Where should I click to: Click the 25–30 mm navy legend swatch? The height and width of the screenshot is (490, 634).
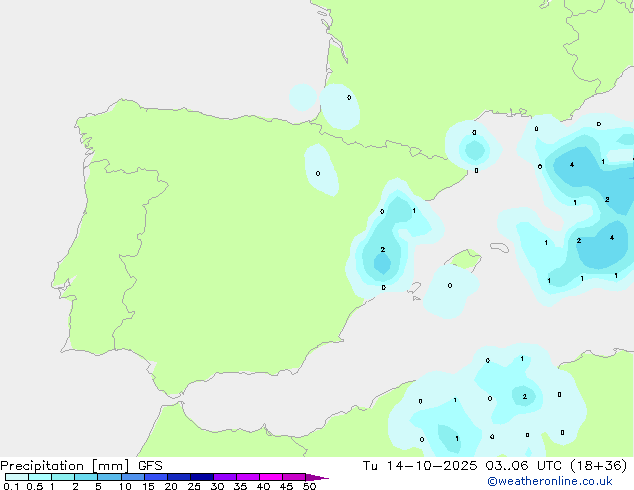pyautogui.click(x=202, y=477)
